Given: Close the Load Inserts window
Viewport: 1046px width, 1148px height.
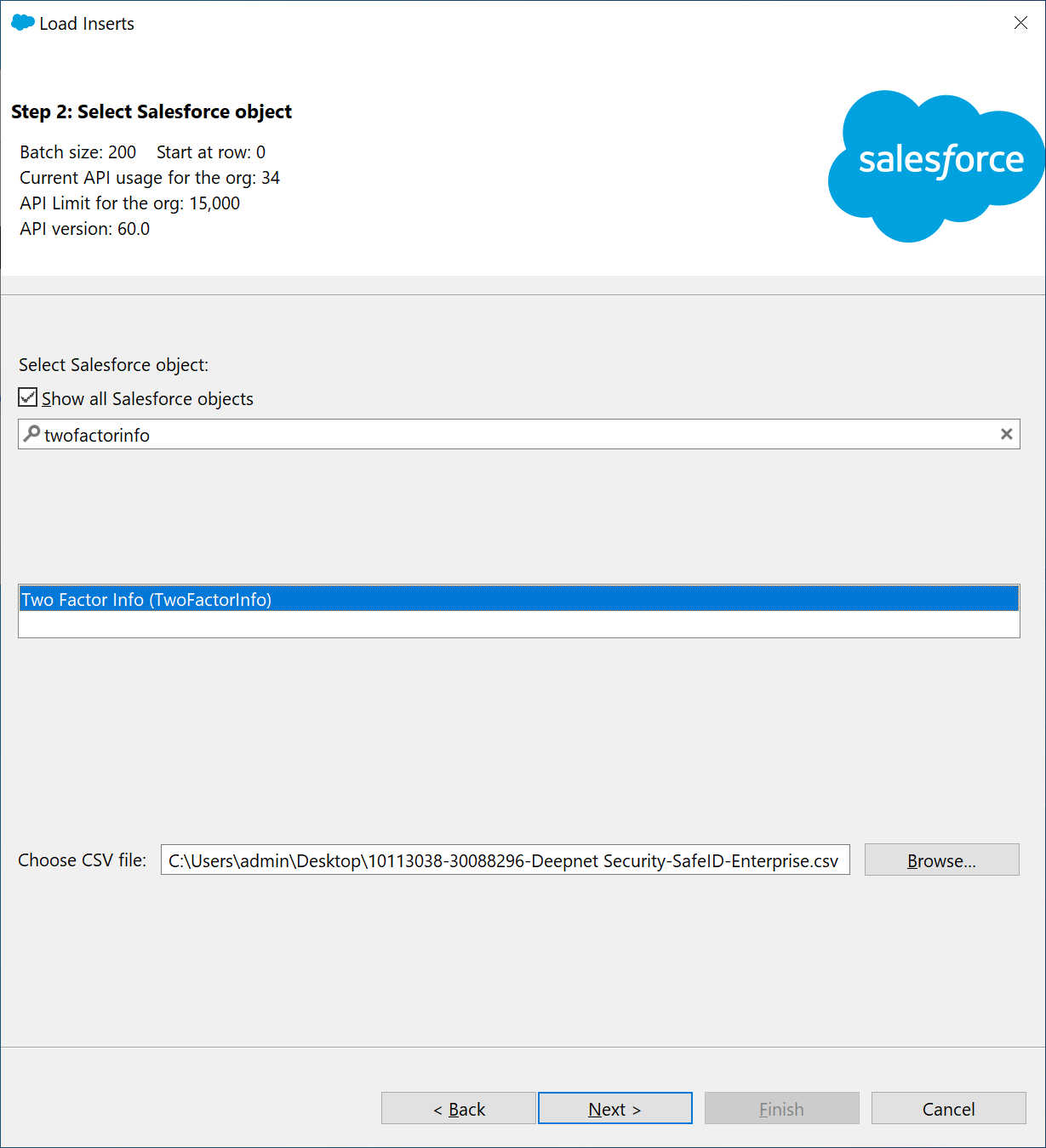Looking at the screenshot, I should tap(1020, 23).
